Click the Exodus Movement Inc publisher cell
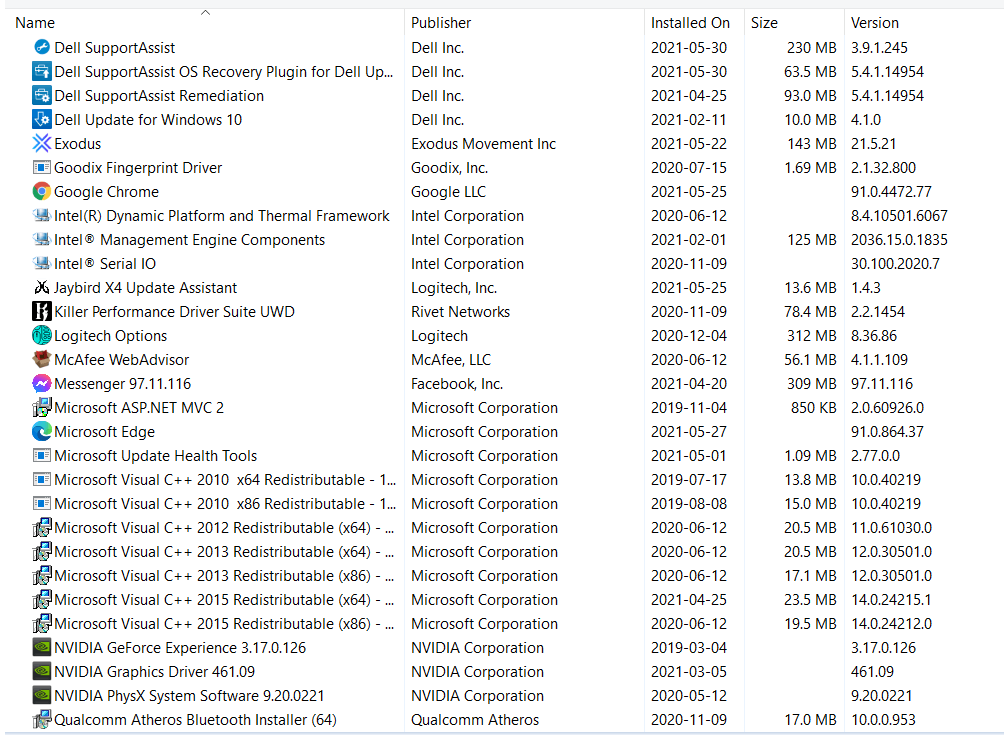The width and height of the screenshot is (1004, 735). (483, 144)
